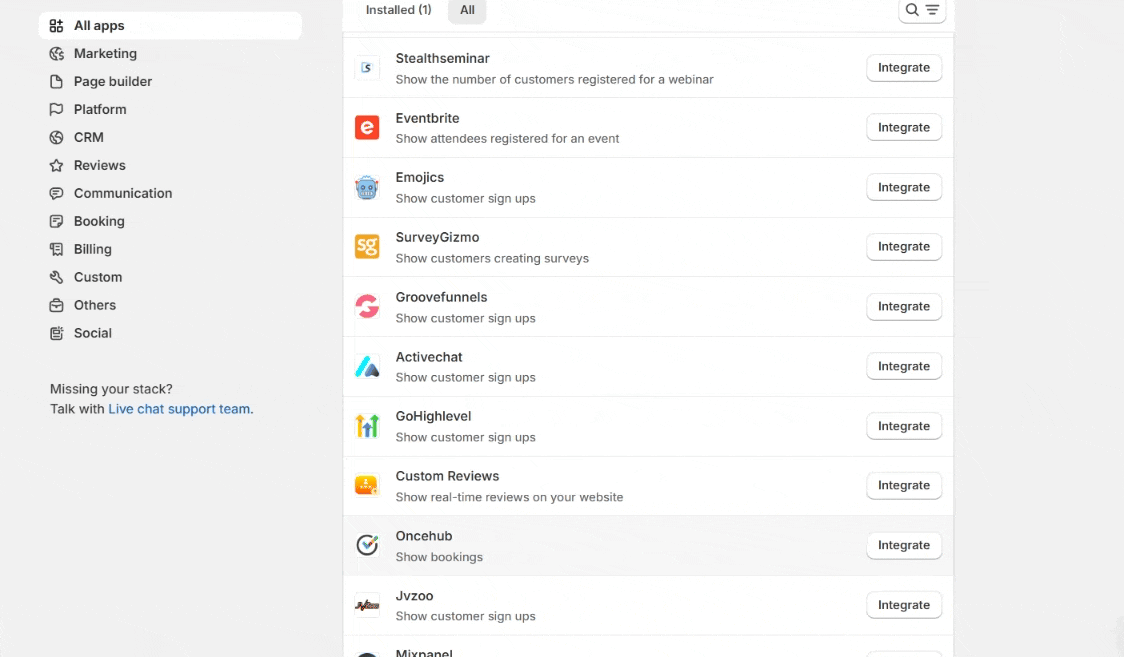Click the SurveyGizmo logo icon
The width and height of the screenshot is (1124, 657).
(367, 247)
